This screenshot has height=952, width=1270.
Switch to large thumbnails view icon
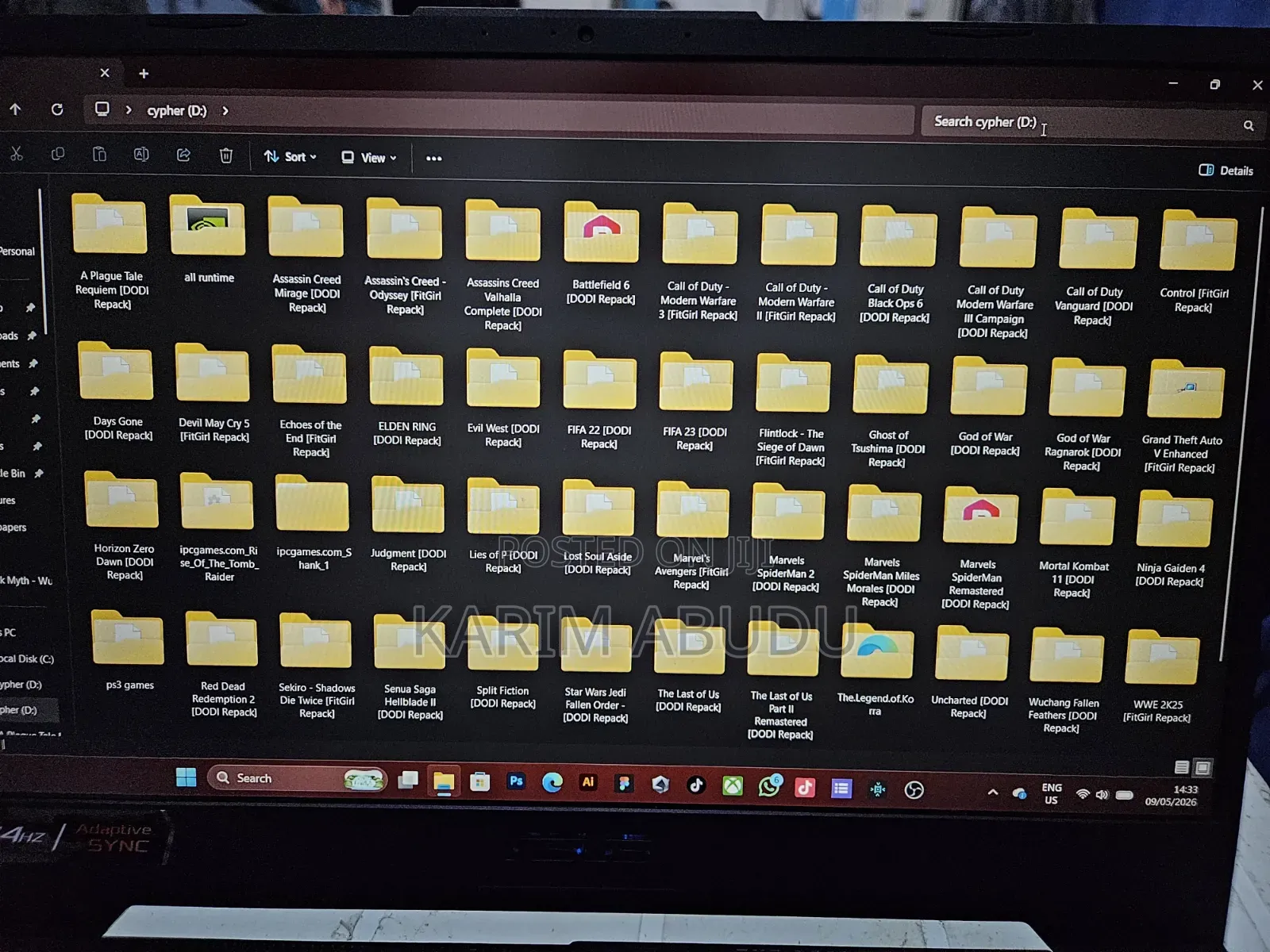(1203, 767)
